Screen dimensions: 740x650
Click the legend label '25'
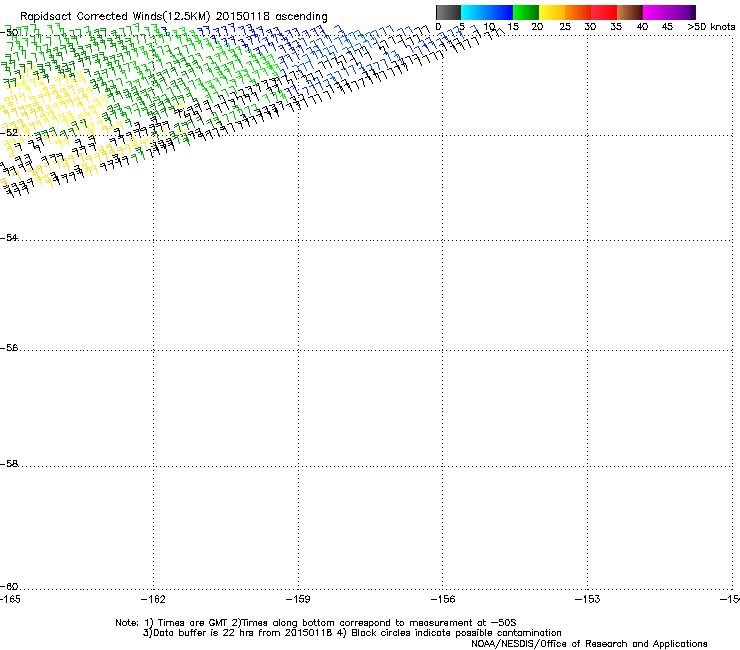coord(565,27)
